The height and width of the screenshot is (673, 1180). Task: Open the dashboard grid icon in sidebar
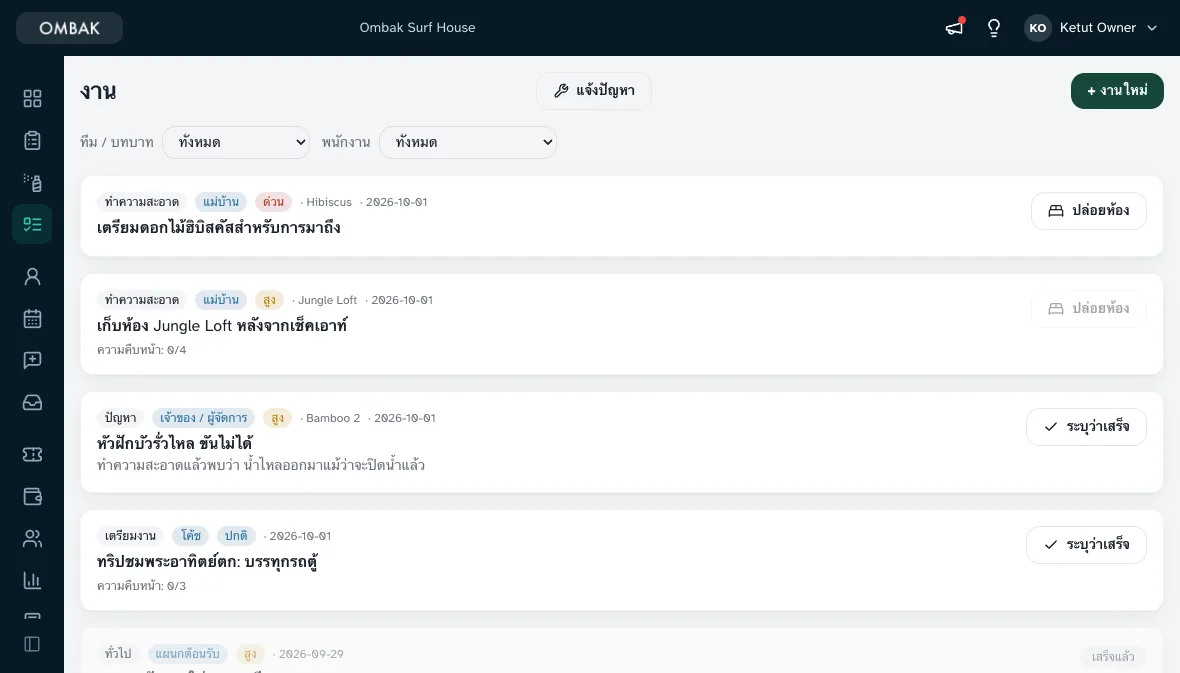[32, 99]
